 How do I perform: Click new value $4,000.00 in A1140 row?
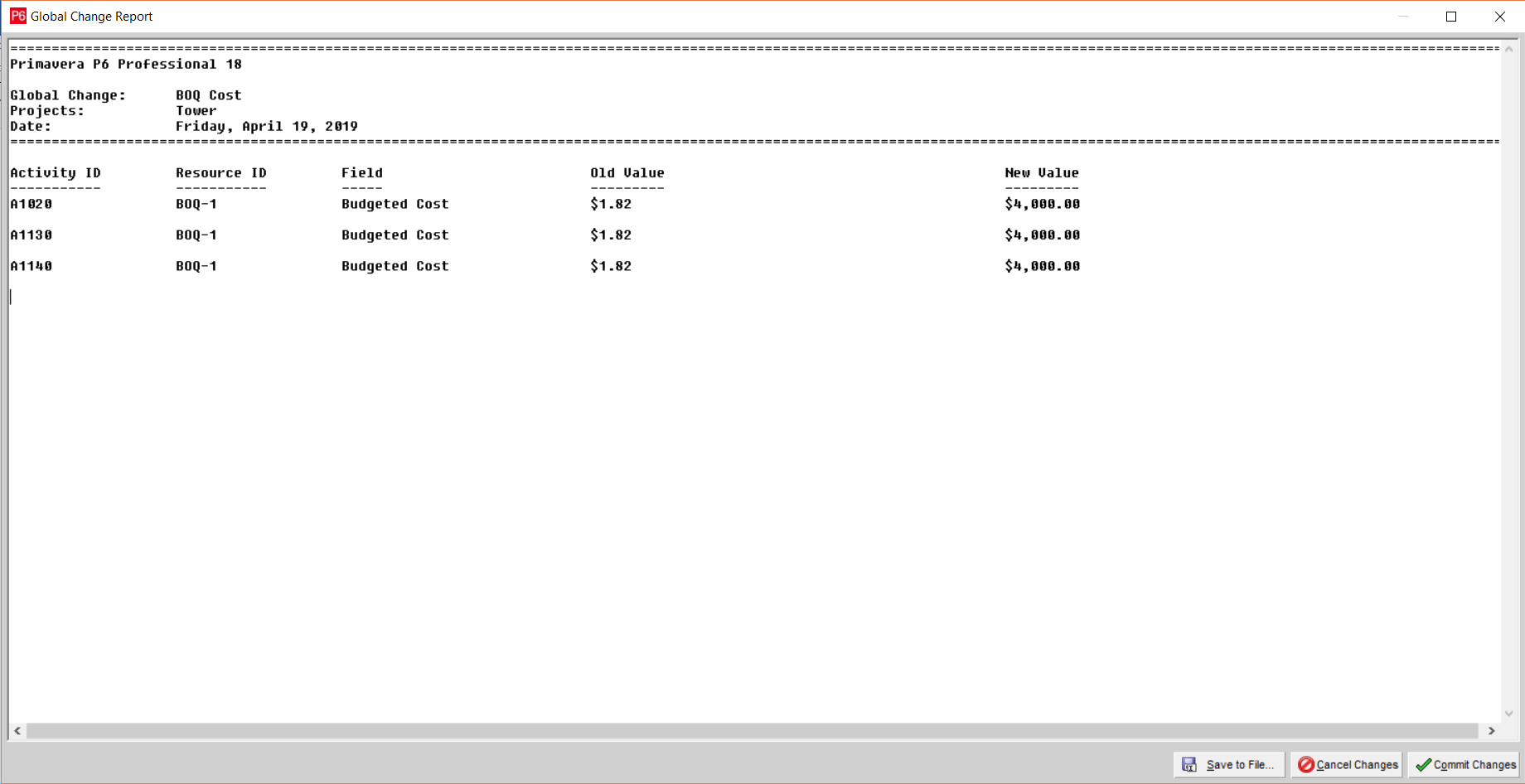click(1043, 266)
